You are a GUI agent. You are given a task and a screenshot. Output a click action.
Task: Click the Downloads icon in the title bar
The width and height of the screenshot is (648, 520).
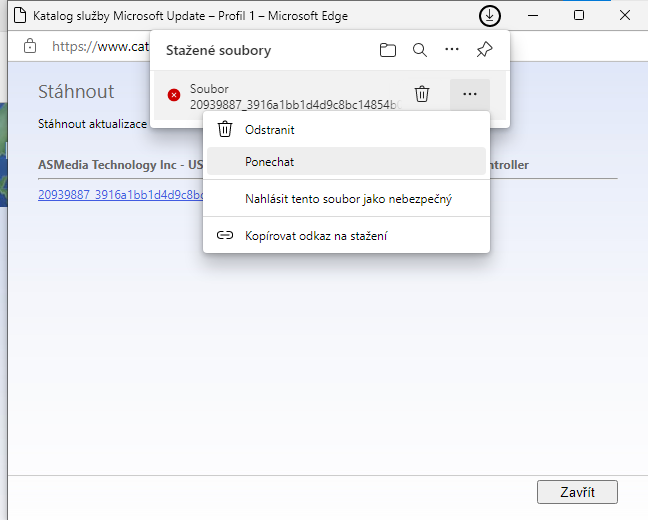click(490, 16)
